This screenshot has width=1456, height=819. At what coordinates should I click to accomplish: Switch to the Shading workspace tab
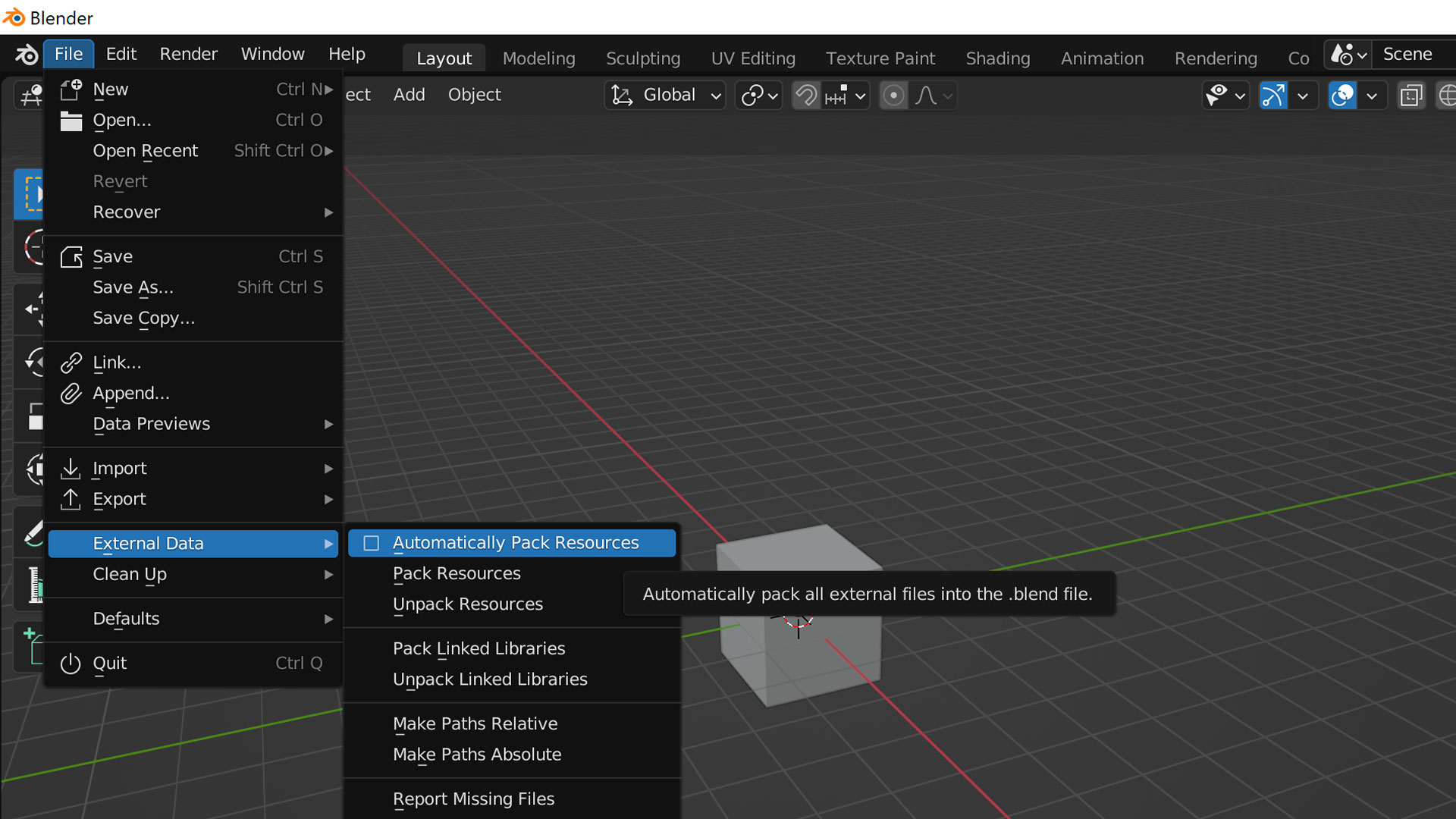pos(998,58)
